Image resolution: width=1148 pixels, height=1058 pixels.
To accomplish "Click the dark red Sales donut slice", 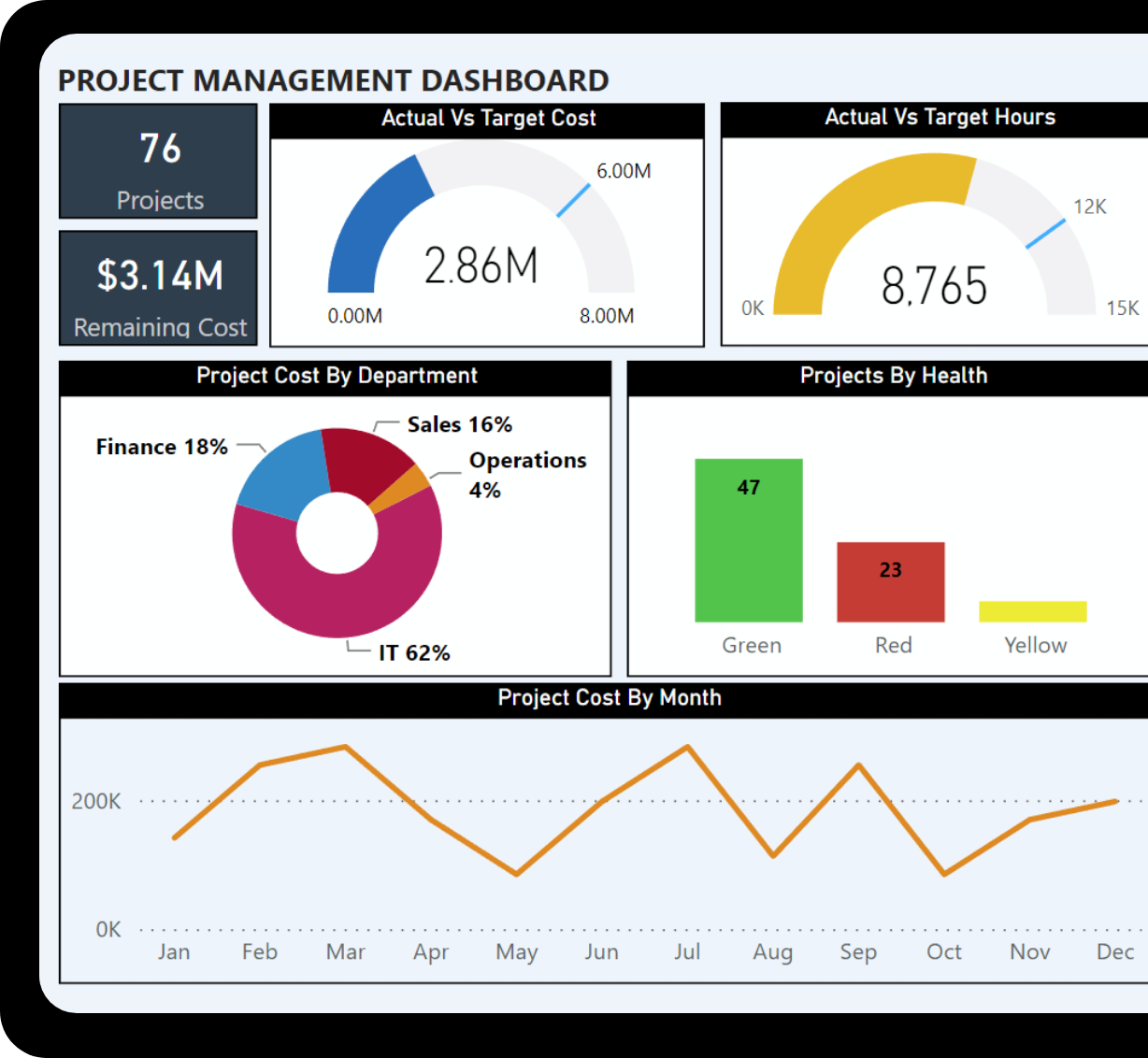I will pyautogui.click(x=365, y=460).
